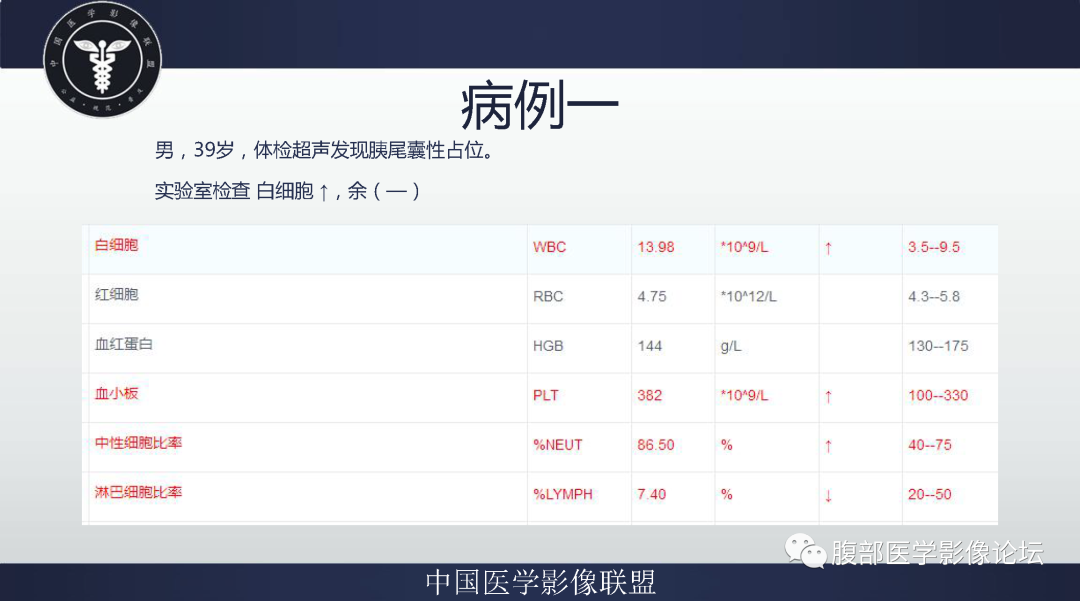This screenshot has height=601, width=1080.
Task: Click the reference range 20--50
Action: [930, 494]
